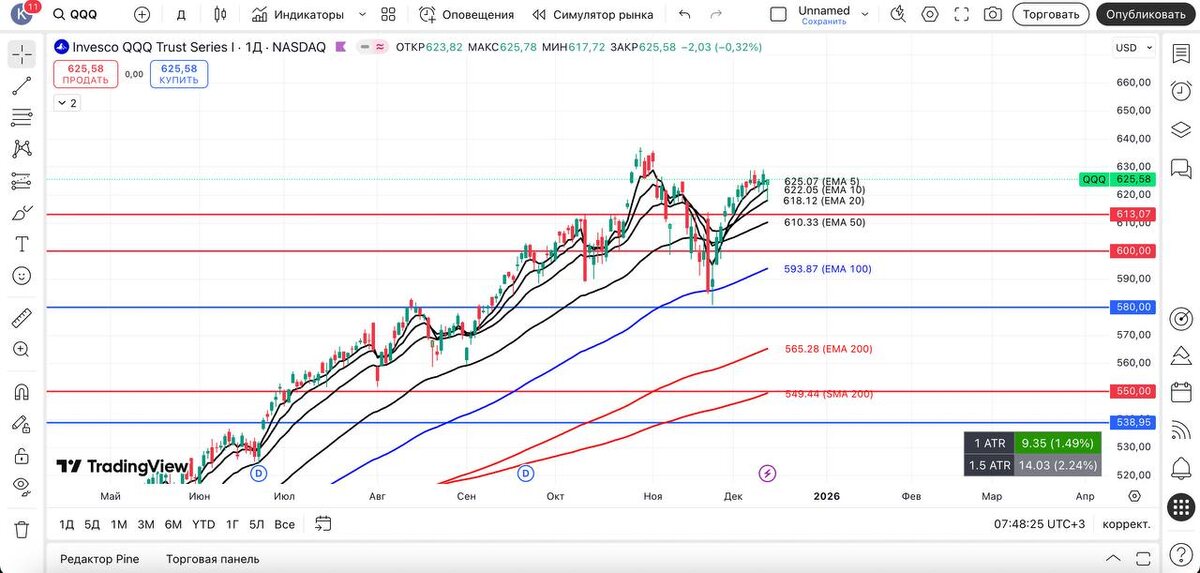
Task: Open the apps grid menu button
Action: 1181,506
